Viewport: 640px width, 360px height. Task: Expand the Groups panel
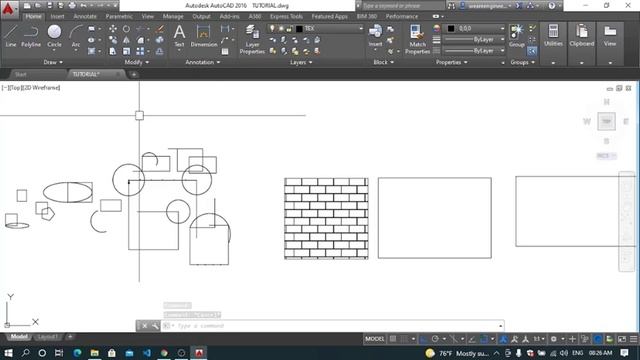click(x=522, y=62)
